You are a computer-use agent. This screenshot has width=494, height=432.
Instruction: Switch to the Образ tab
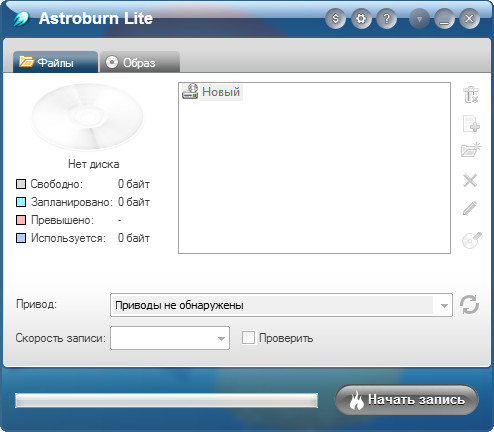[x=140, y=62]
